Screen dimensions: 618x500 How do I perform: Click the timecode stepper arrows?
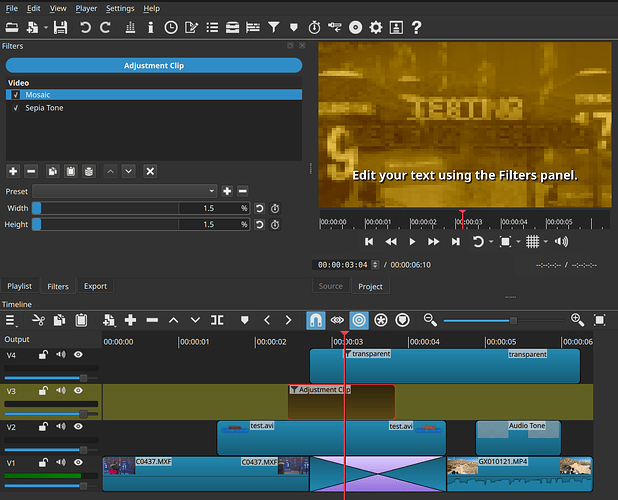(x=375, y=265)
